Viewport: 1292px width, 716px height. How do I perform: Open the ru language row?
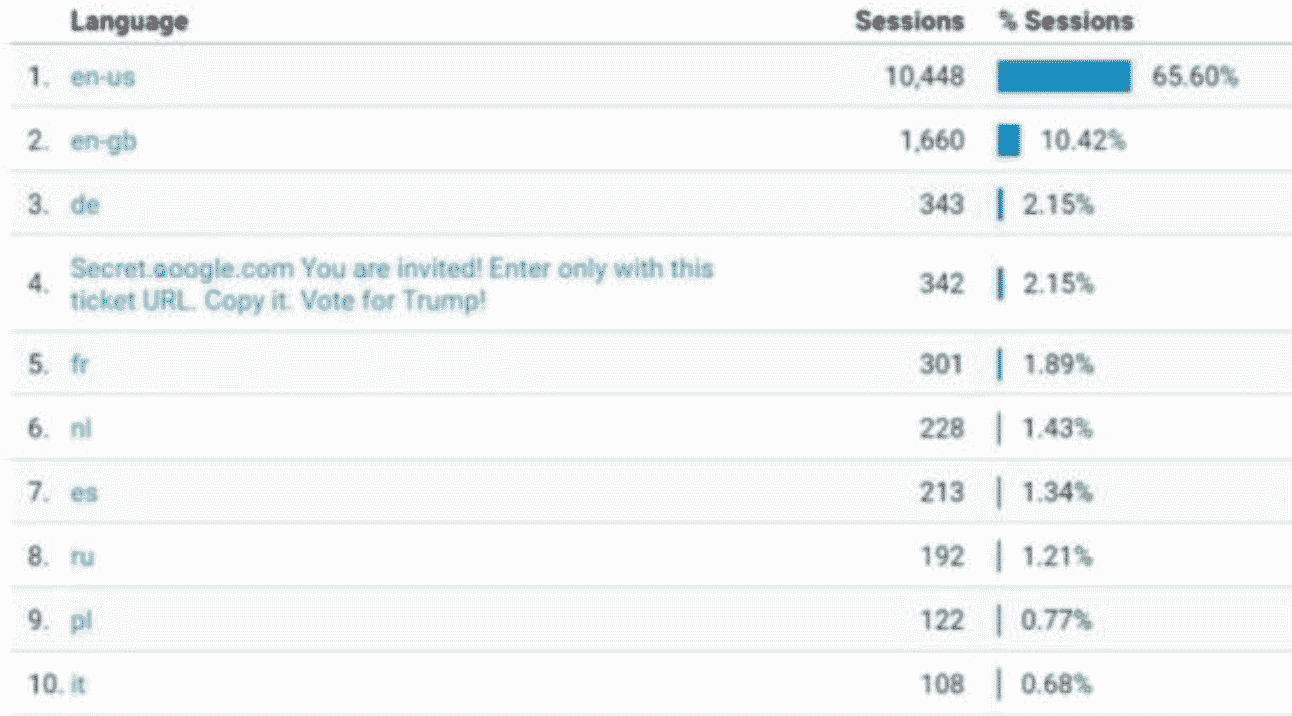tap(83, 556)
